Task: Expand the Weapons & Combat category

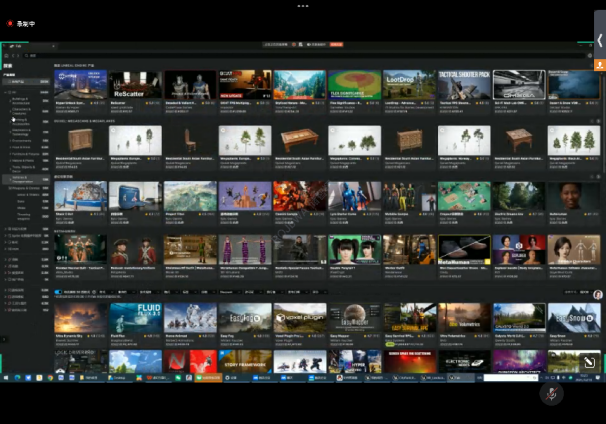Action: tap(9, 189)
